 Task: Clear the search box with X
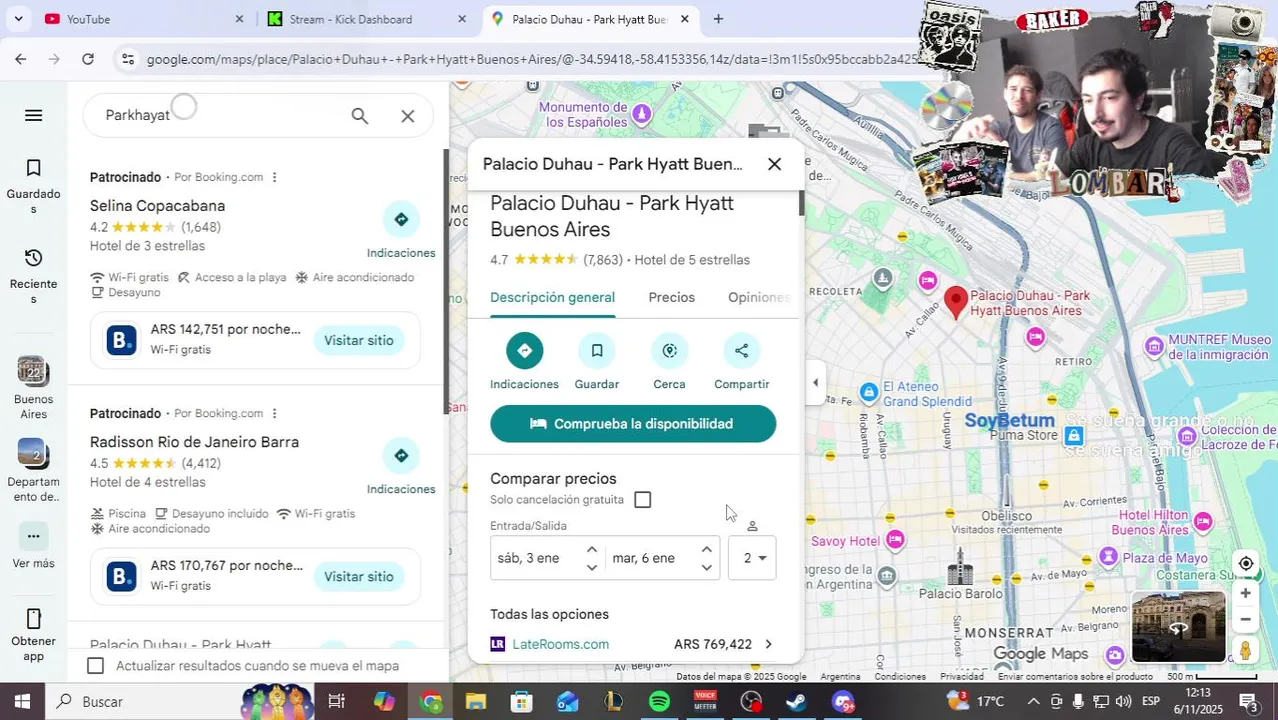point(408,116)
